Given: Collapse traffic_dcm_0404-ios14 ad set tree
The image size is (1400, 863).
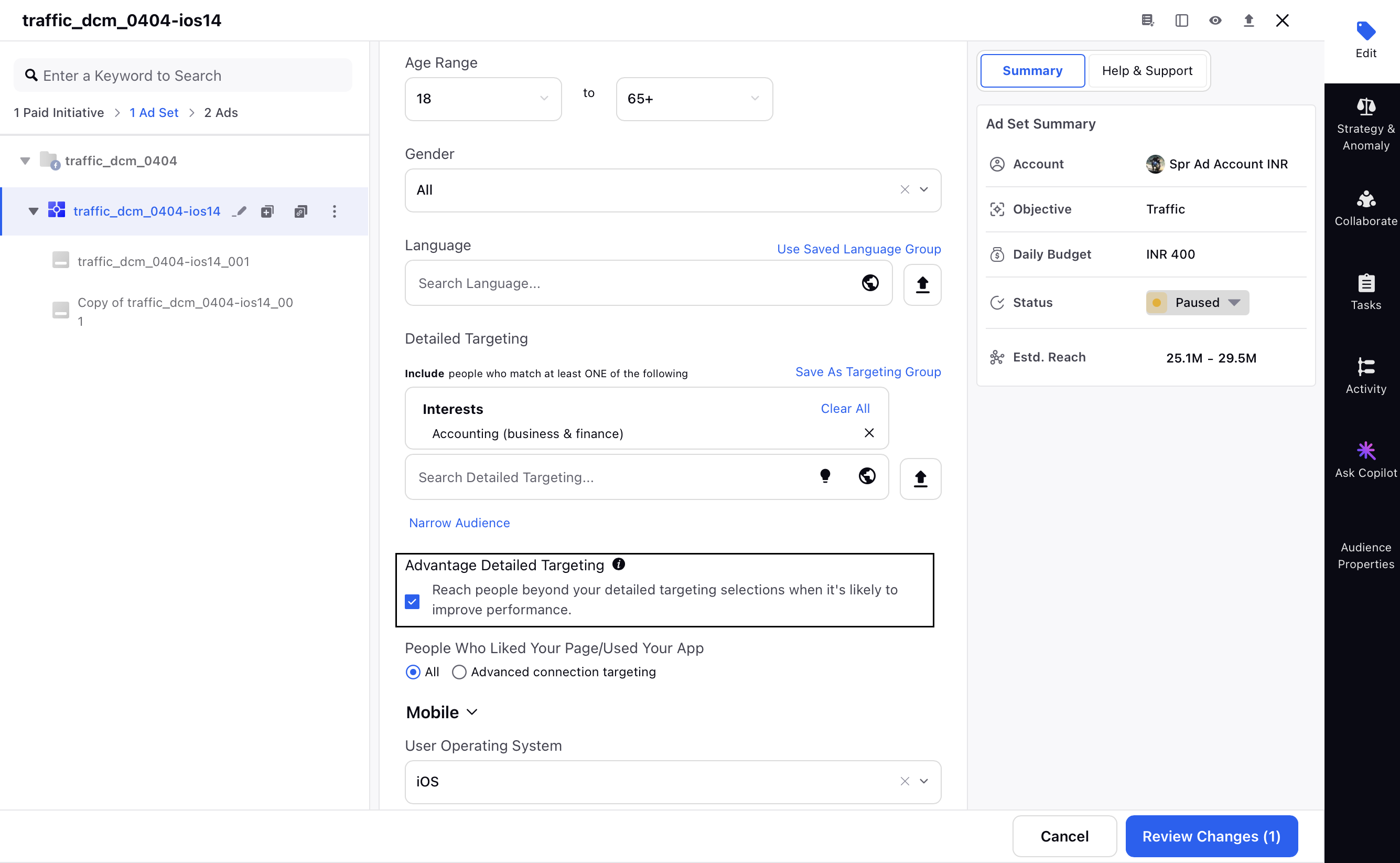Looking at the screenshot, I should pos(33,212).
